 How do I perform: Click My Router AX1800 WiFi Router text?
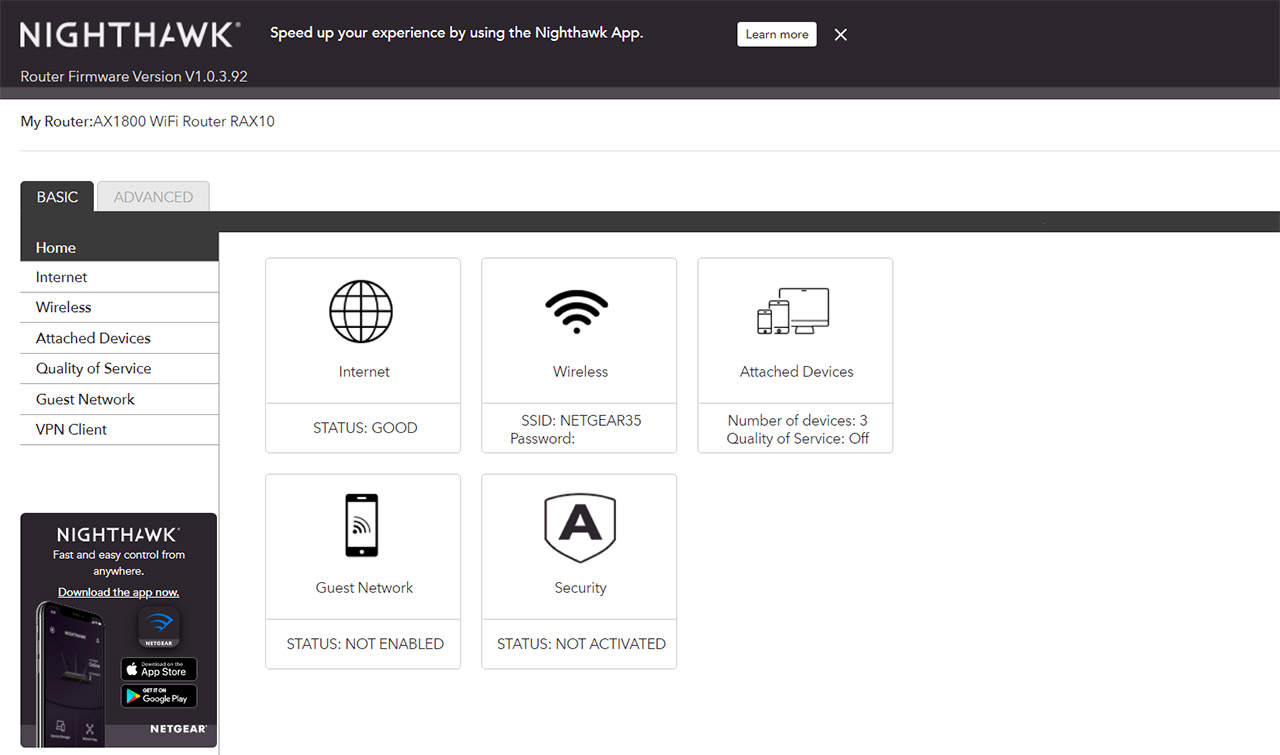click(147, 121)
